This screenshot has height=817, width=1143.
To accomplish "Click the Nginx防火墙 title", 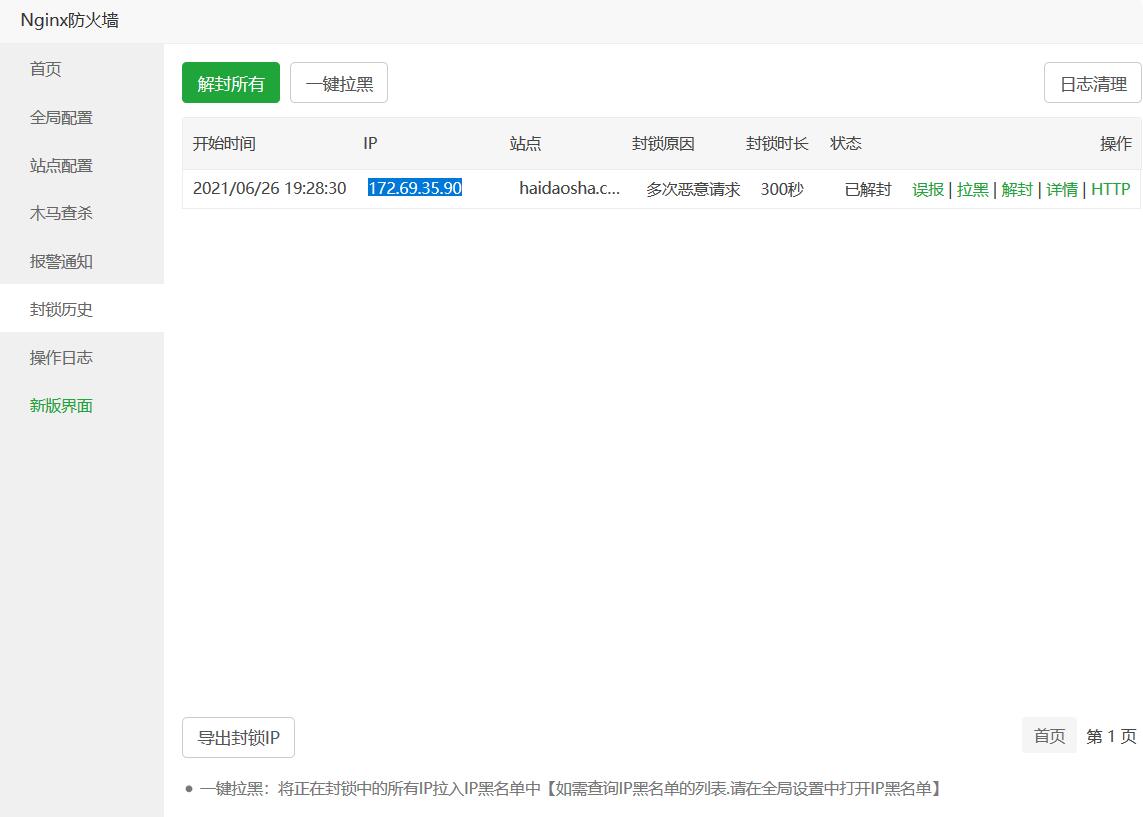I will [x=69, y=20].
